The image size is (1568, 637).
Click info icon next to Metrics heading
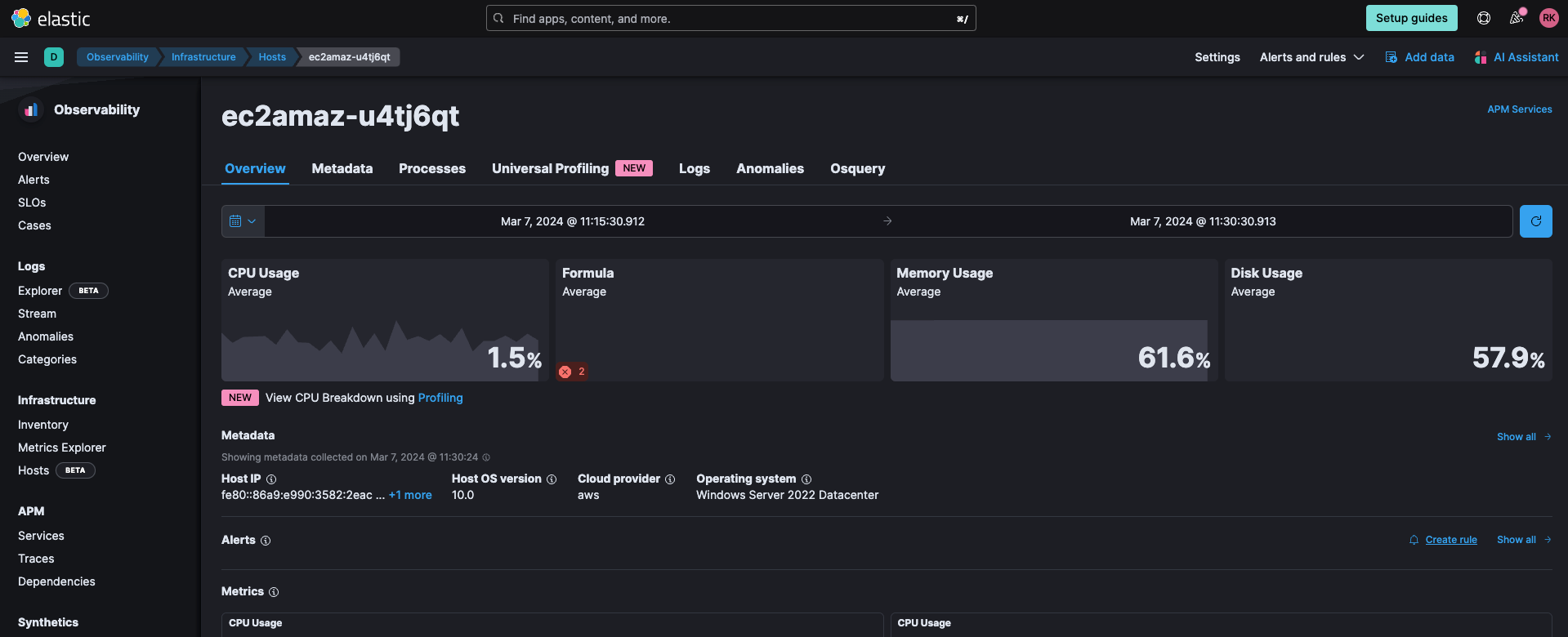(274, 592)
